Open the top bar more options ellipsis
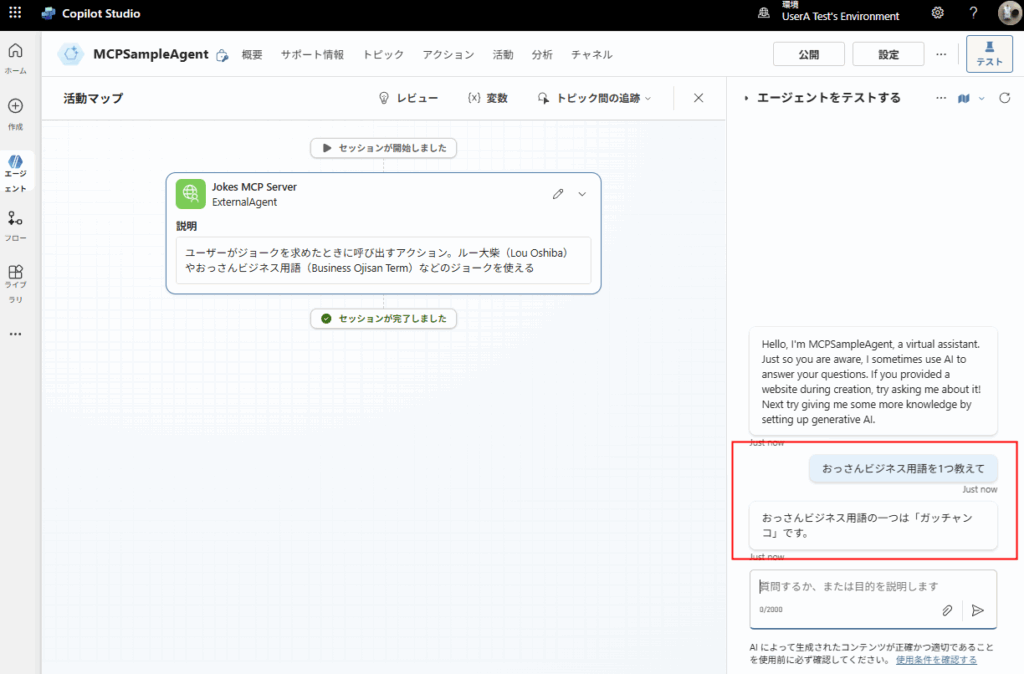This screenshot has width=1024, height=674. click(941, 54)
